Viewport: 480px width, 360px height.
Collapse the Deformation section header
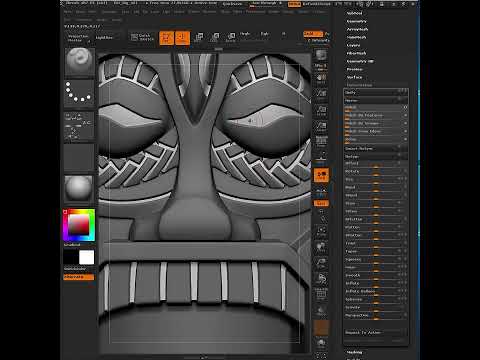(359, 85)
